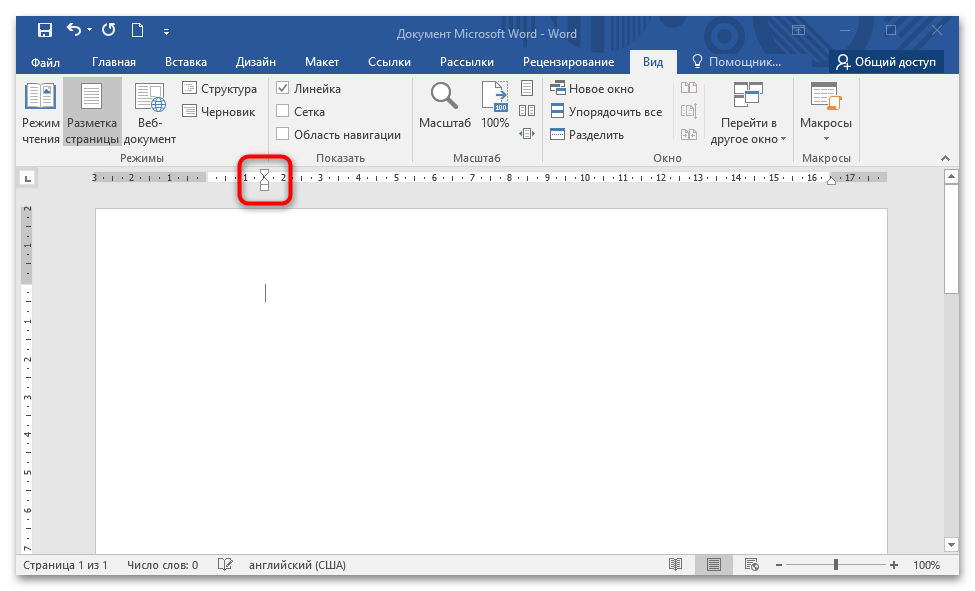Undo the last action
Viewport: 975px width, 591px height.
[73, 29]
